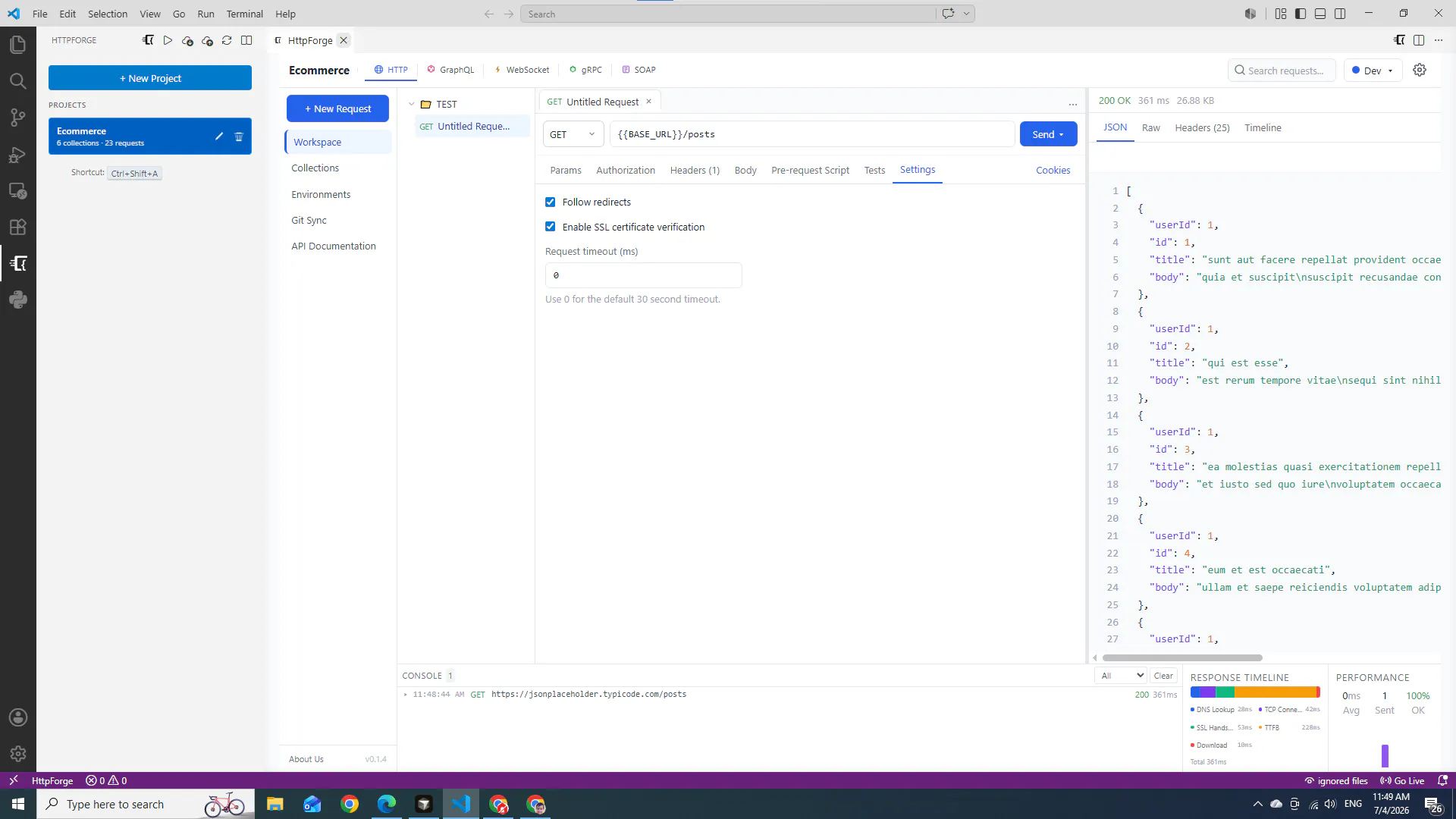Click the split layout icon in sidebar header

coord(246,40)
